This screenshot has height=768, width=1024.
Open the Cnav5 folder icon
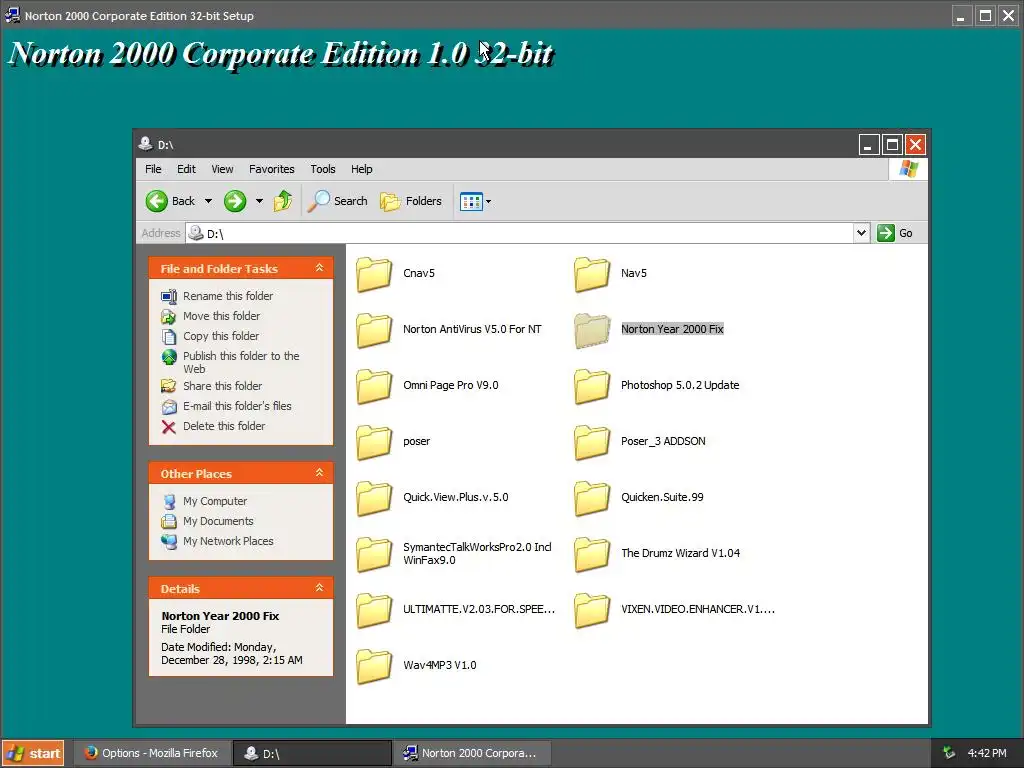[x=374, y=274]
